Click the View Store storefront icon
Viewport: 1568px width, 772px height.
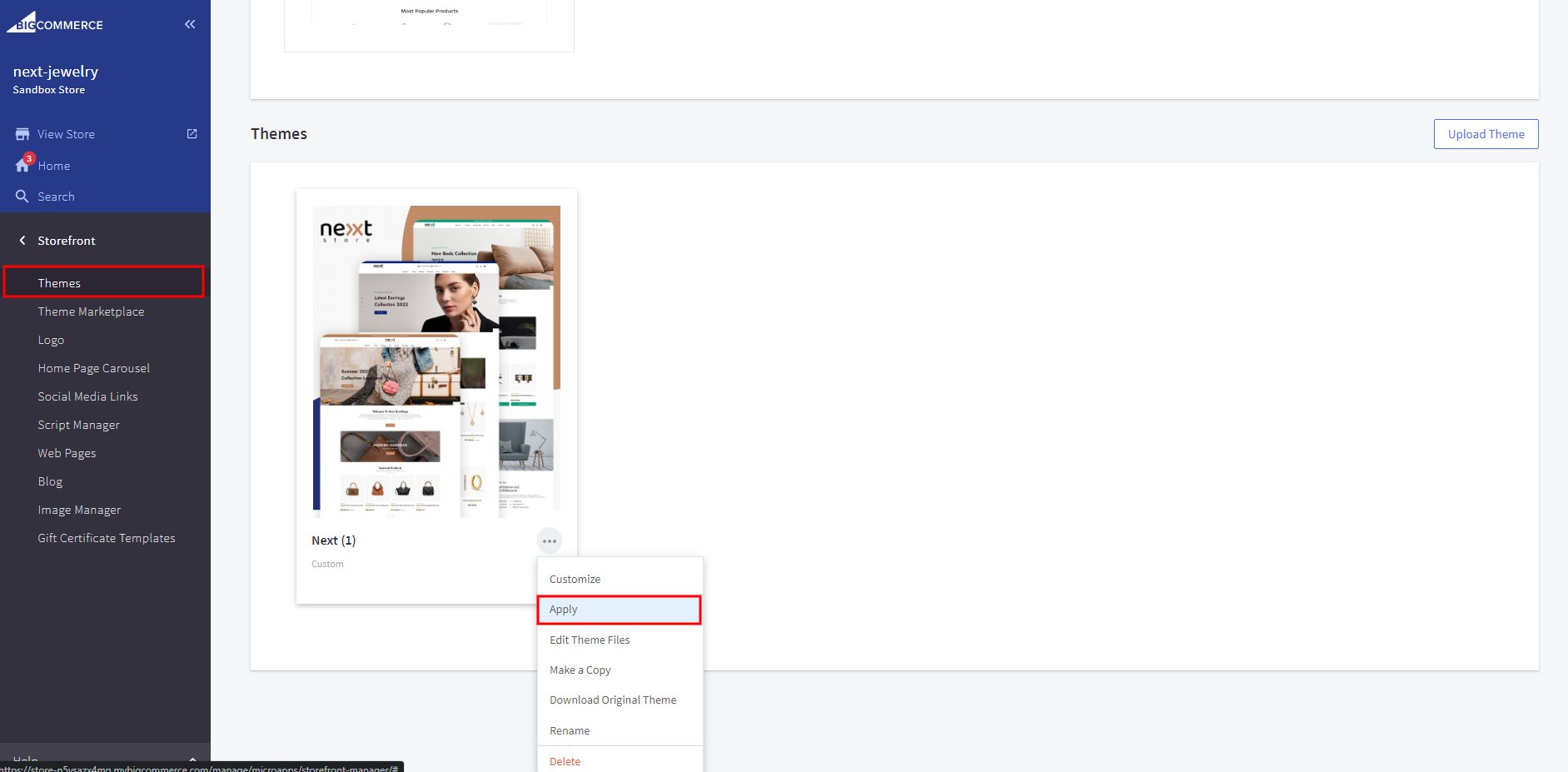22,134
